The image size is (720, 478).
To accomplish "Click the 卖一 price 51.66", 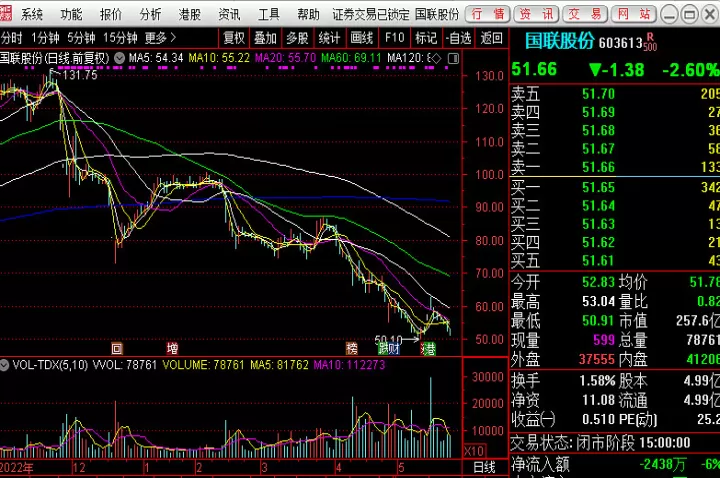I will [598, 167].
